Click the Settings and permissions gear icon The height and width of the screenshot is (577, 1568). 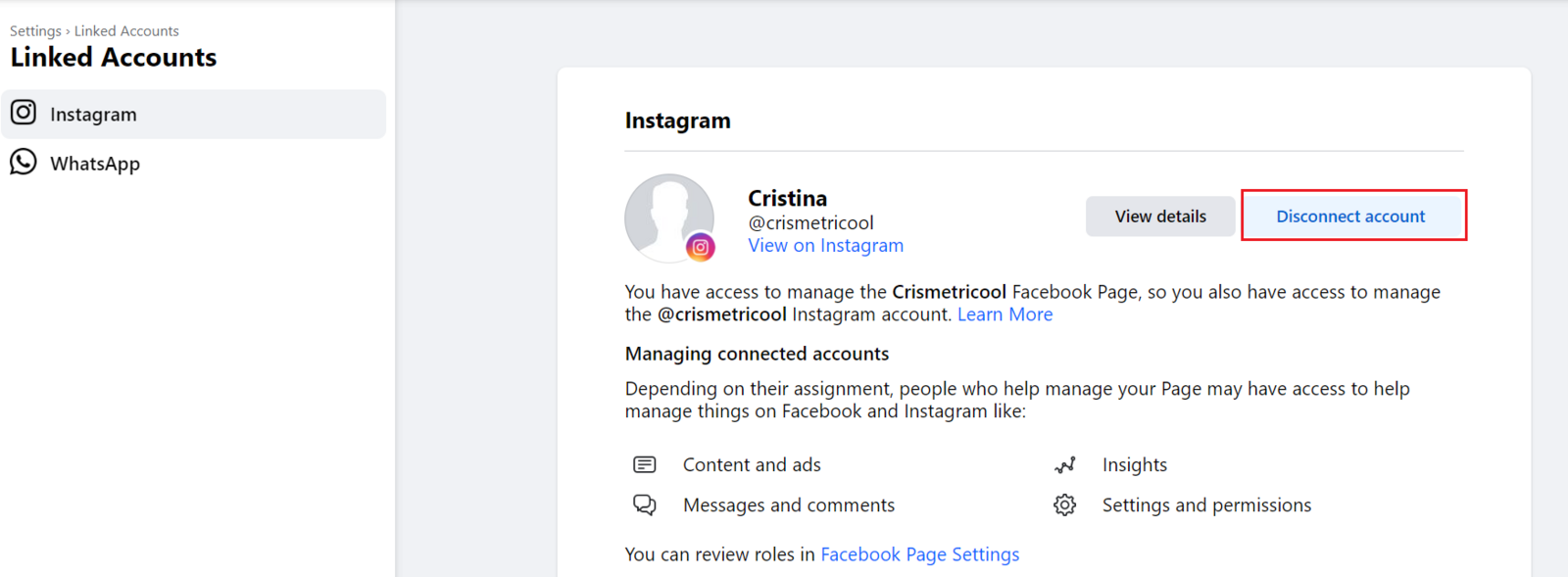pos(1065,505)
